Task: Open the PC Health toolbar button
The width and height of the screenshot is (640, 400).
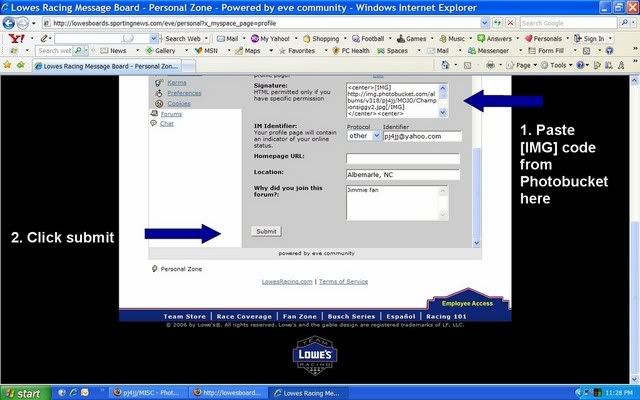Action: 351,51
